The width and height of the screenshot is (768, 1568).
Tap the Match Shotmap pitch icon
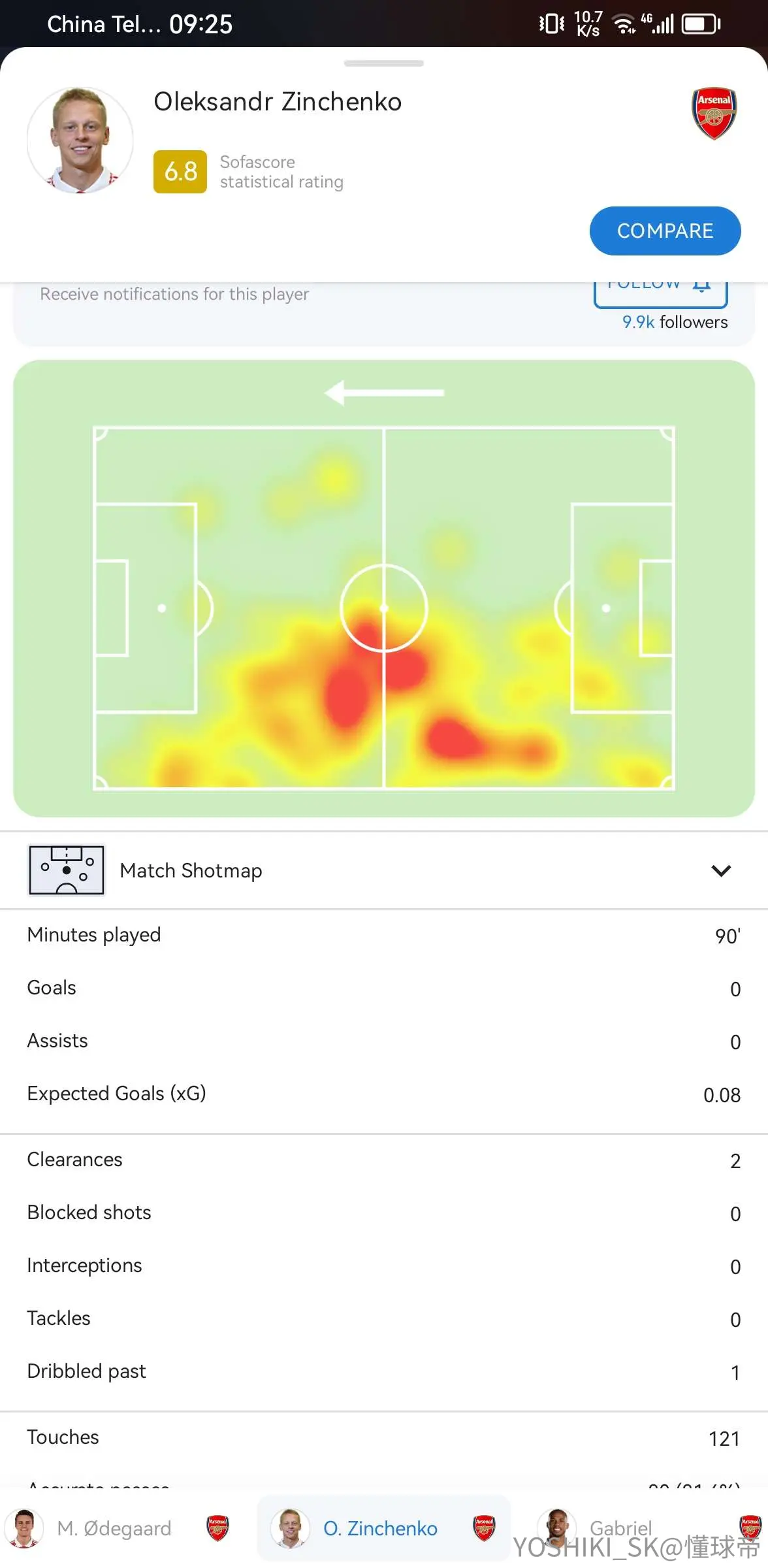click(x=67, y=870)
